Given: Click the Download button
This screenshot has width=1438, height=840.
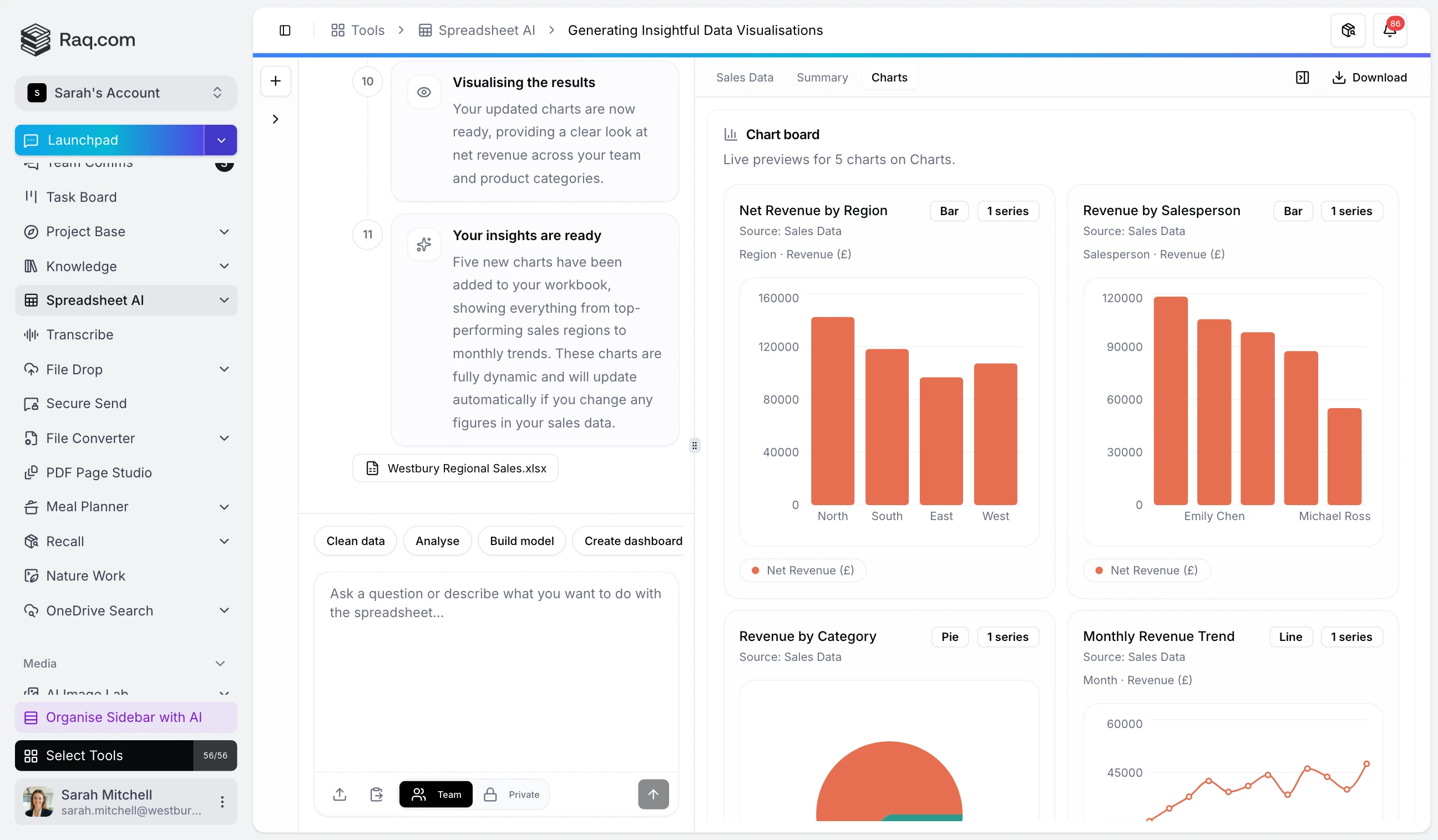Looking at the screenshot, I should click(1369, 78).
